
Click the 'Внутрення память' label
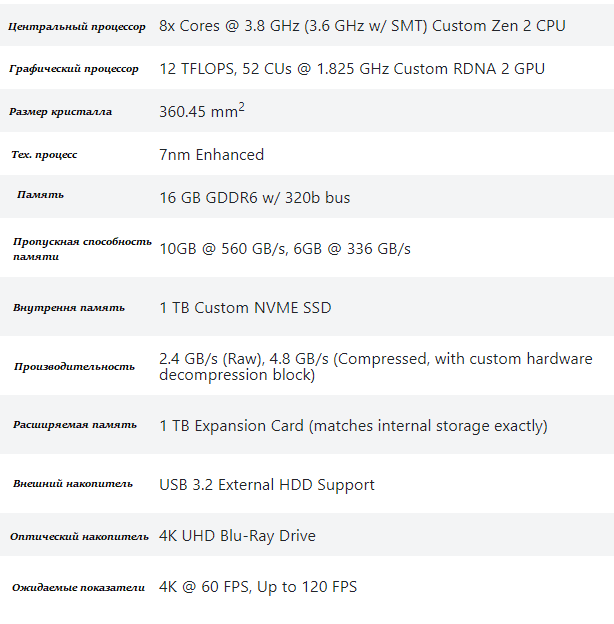[x=69, y=308]
